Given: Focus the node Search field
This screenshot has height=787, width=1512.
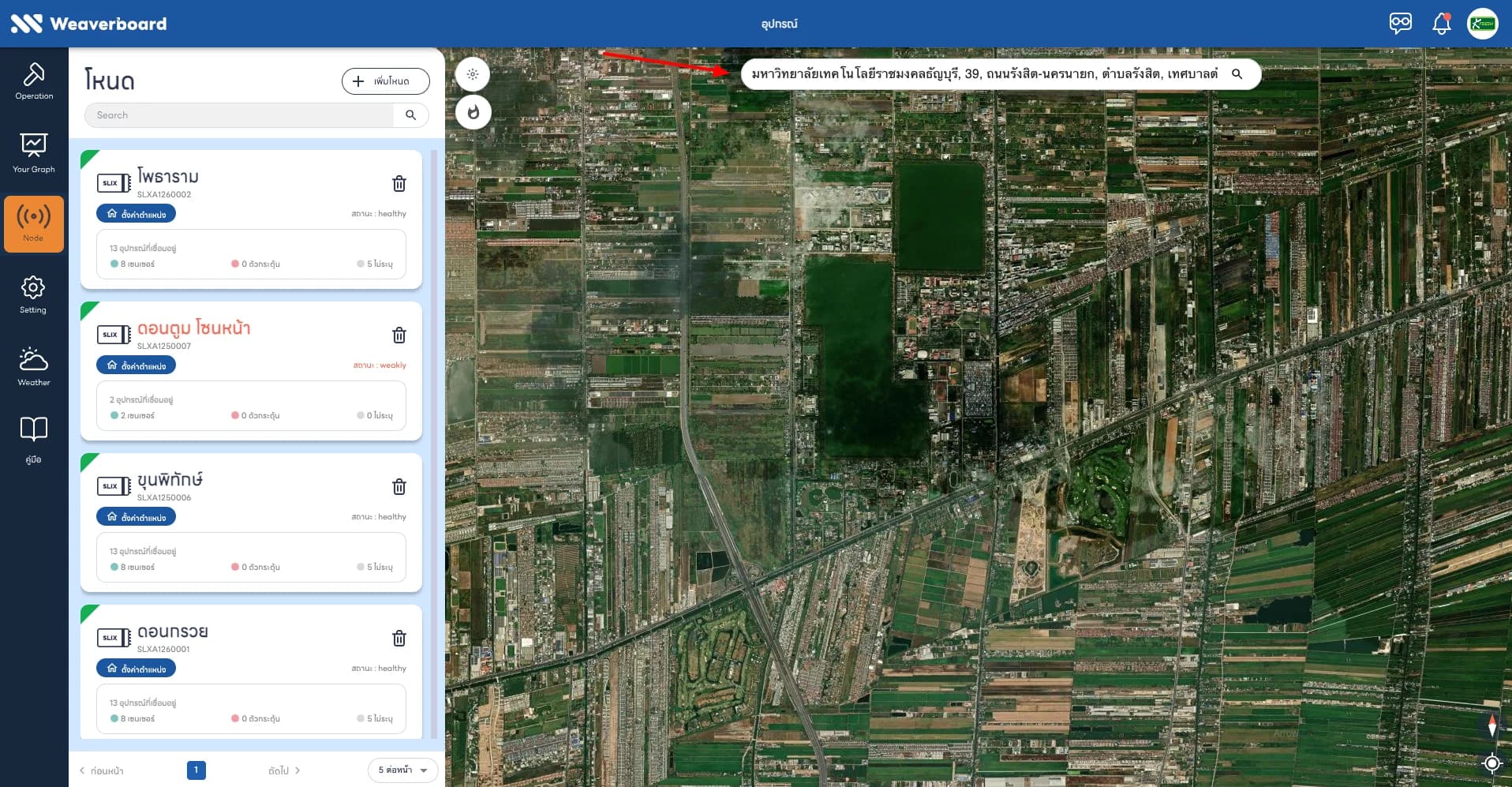Looking at the screenshot, I should [239, 115].
